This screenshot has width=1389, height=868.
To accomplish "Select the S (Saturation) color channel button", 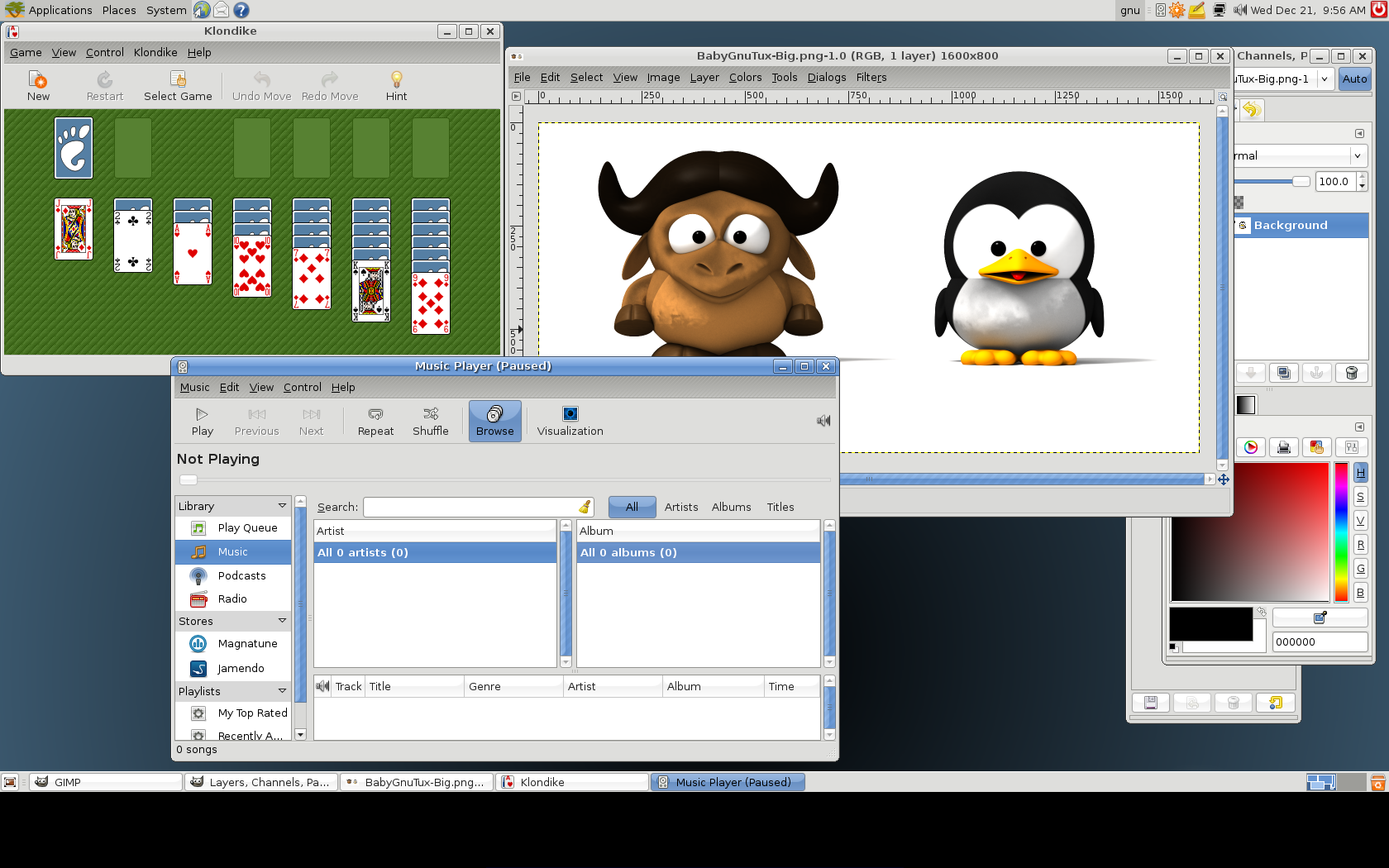I will pyautogui.click(x=1360, y=497).
